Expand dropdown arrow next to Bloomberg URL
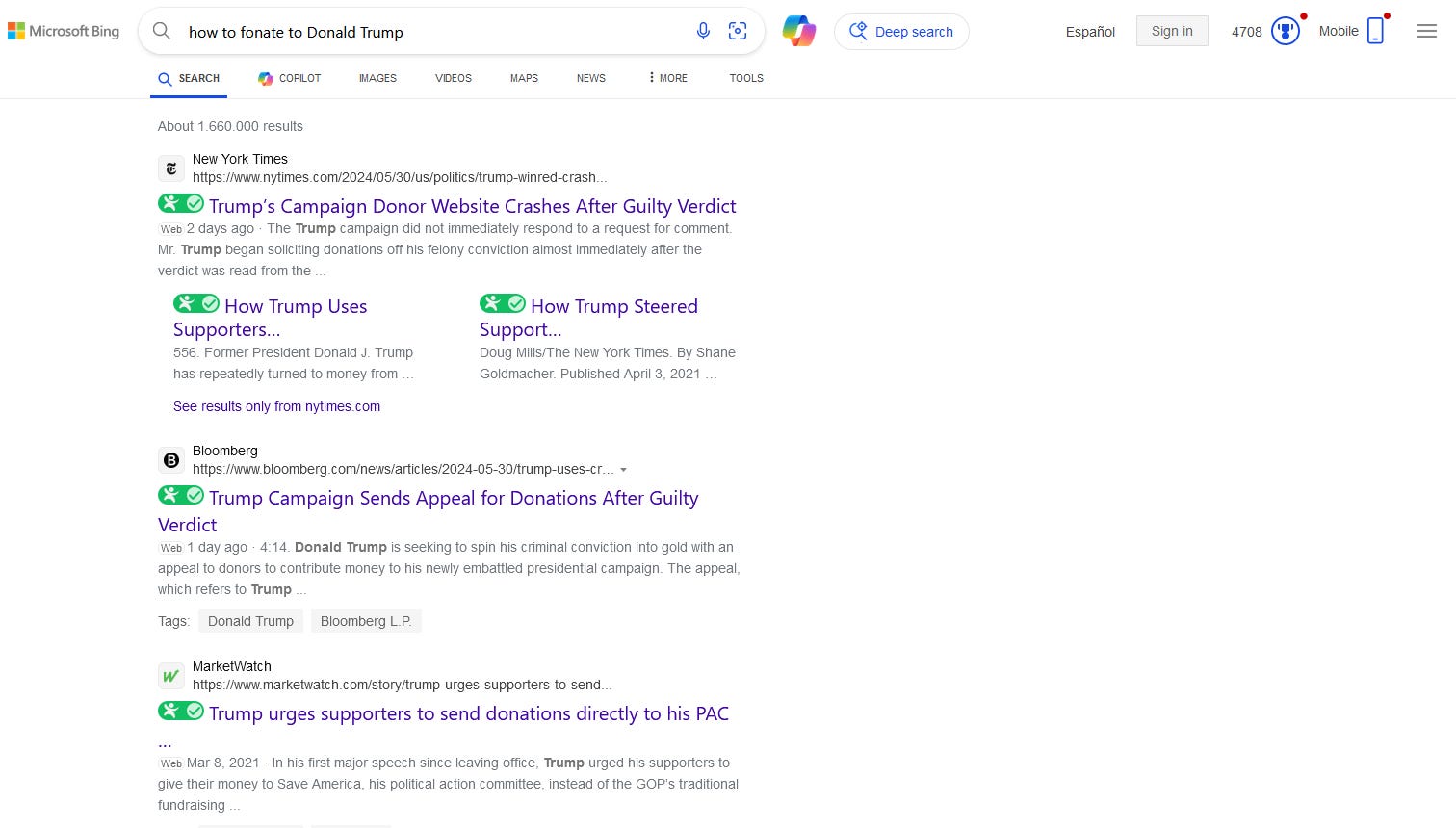1456x828 pixels. coord(624,470)
